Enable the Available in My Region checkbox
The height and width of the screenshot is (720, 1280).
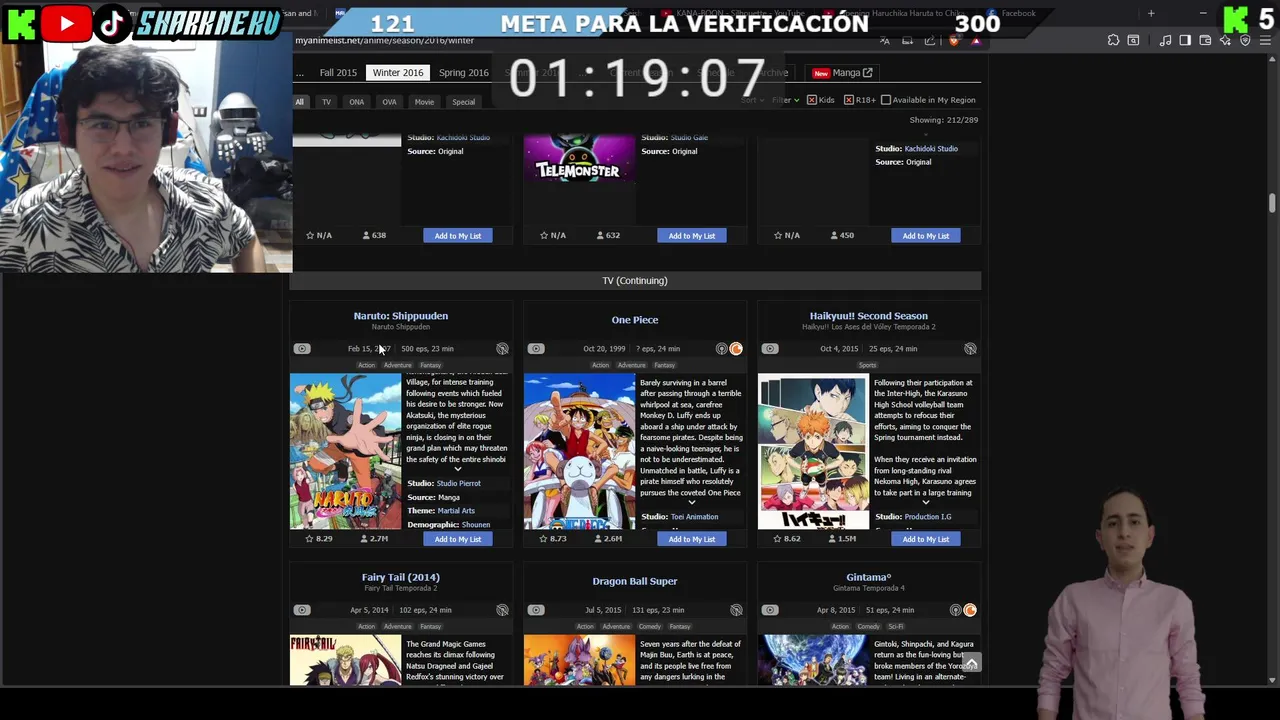pos(886,100)
